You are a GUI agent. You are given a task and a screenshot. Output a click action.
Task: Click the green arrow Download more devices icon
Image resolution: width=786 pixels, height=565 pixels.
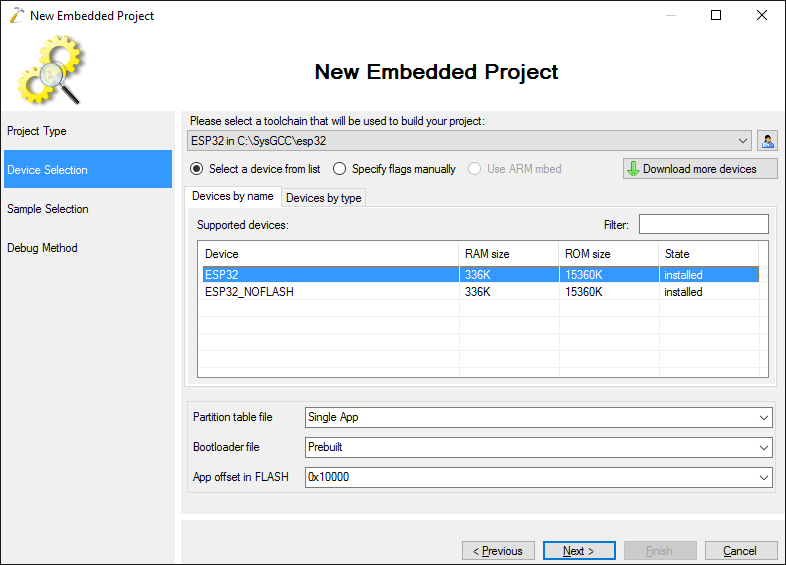(x=632, y=169)
